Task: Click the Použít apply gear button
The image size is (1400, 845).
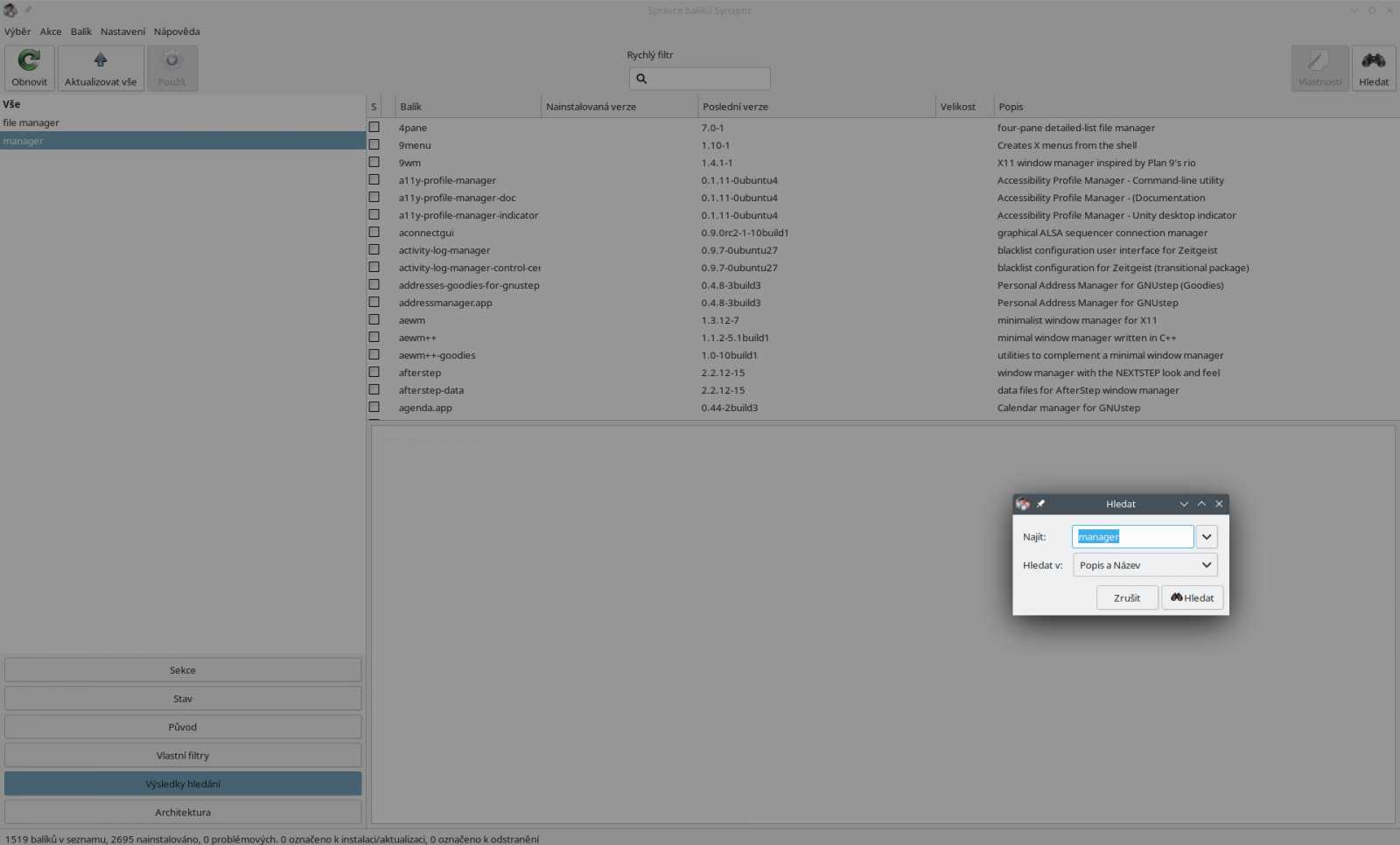Action: pyautogui.click(x=172, y=68)
